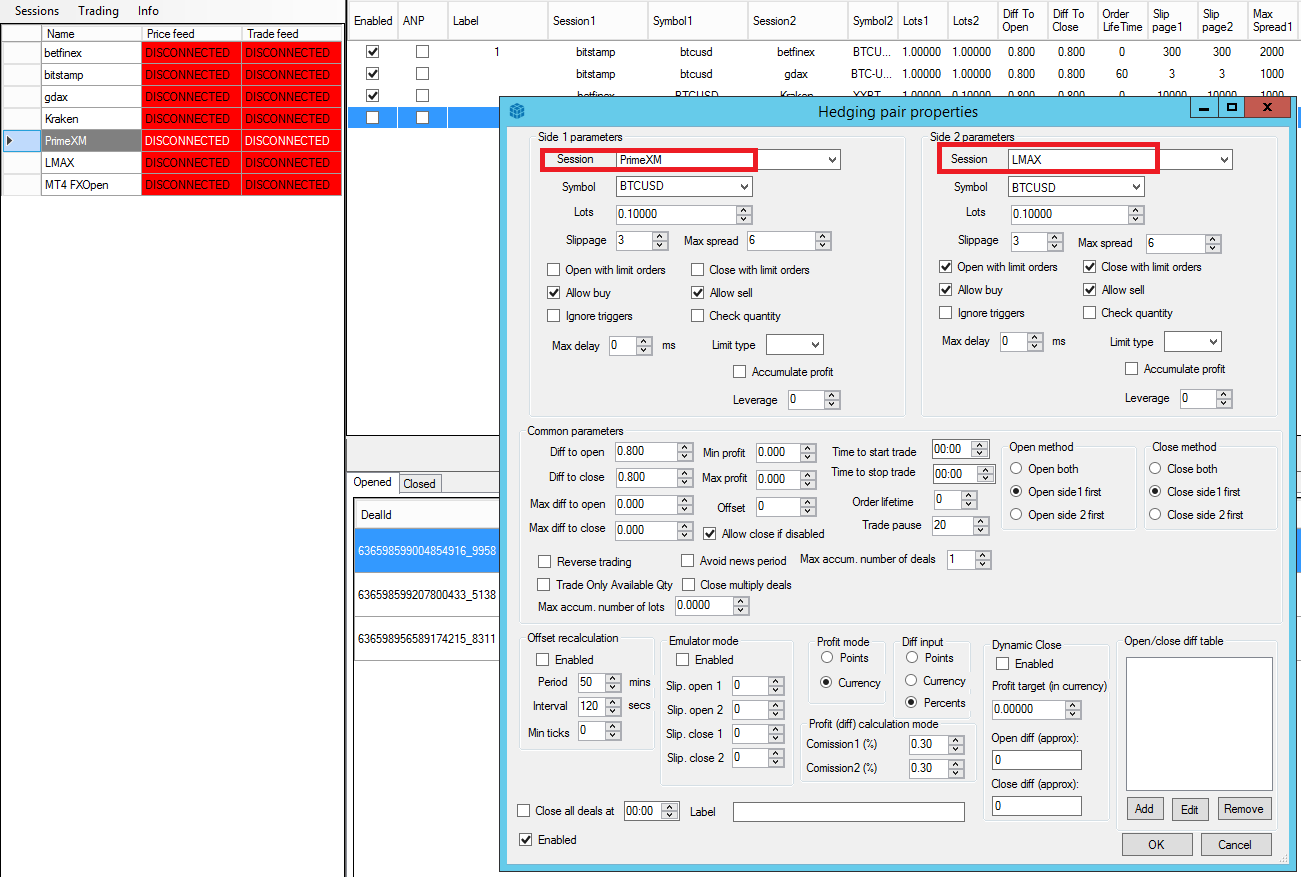Screen dimensions: 1301x877
Task: Enable Dynamic Close checkbox
Action: coord(1003,664)
